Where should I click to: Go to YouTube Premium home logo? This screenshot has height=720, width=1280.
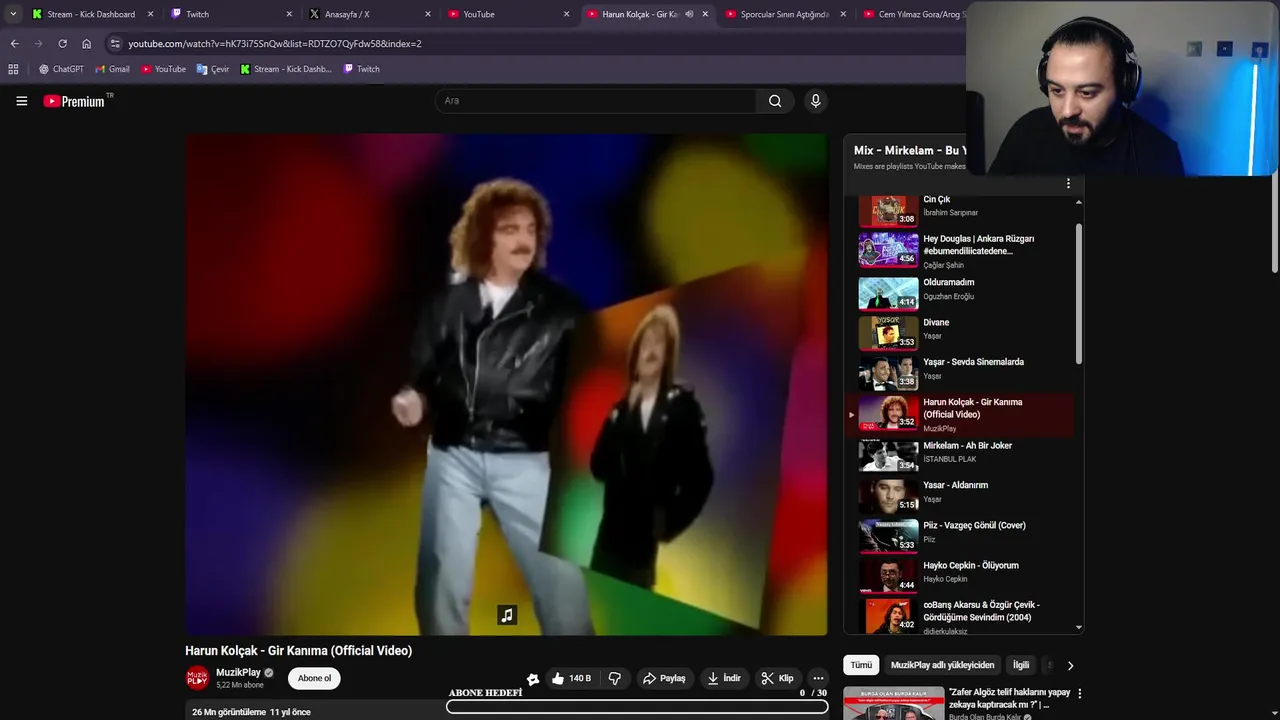[74, 101]
